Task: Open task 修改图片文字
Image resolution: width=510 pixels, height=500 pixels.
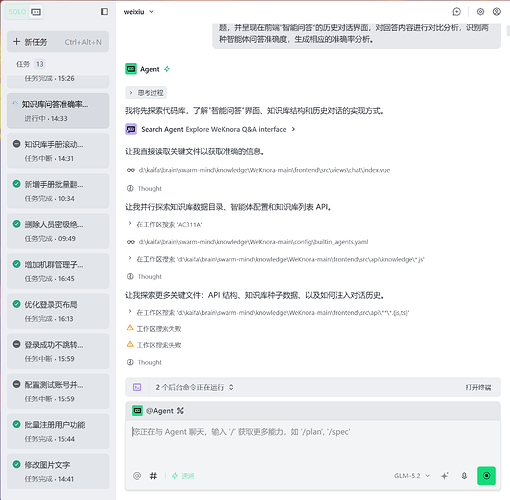Action: 58,471
